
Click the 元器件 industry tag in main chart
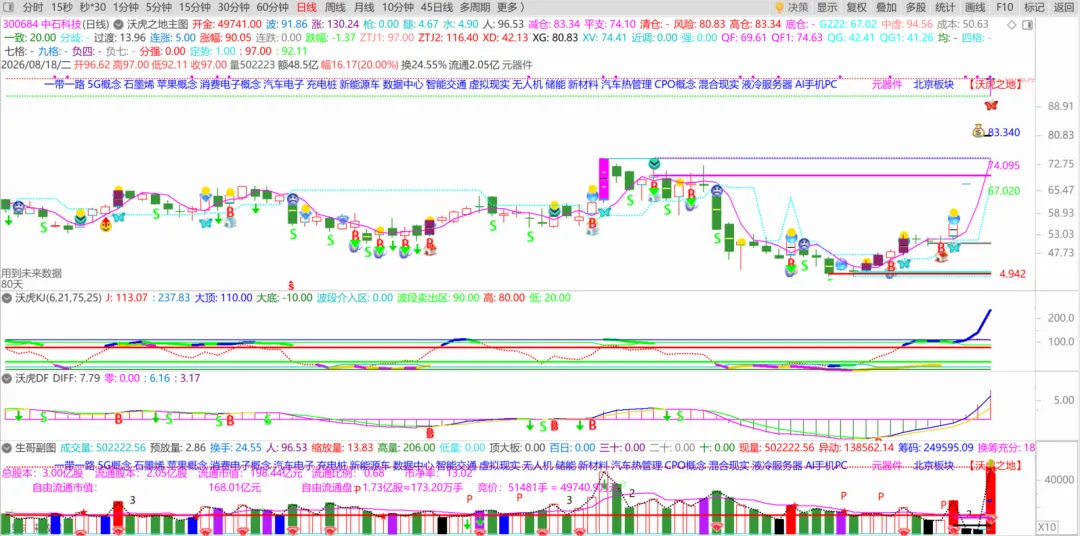(x=886, y=85)
